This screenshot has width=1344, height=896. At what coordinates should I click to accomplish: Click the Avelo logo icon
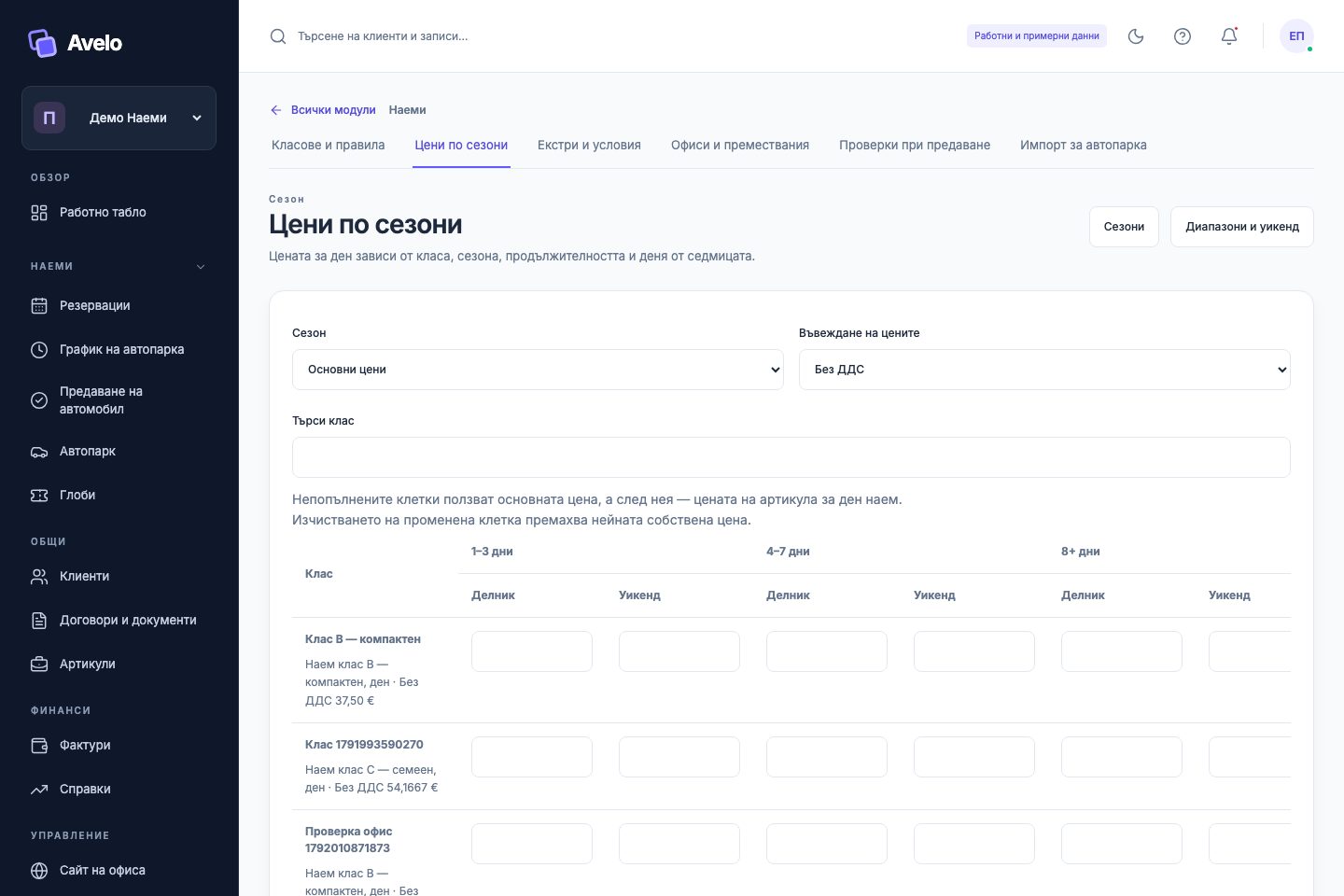click(42, 43)
